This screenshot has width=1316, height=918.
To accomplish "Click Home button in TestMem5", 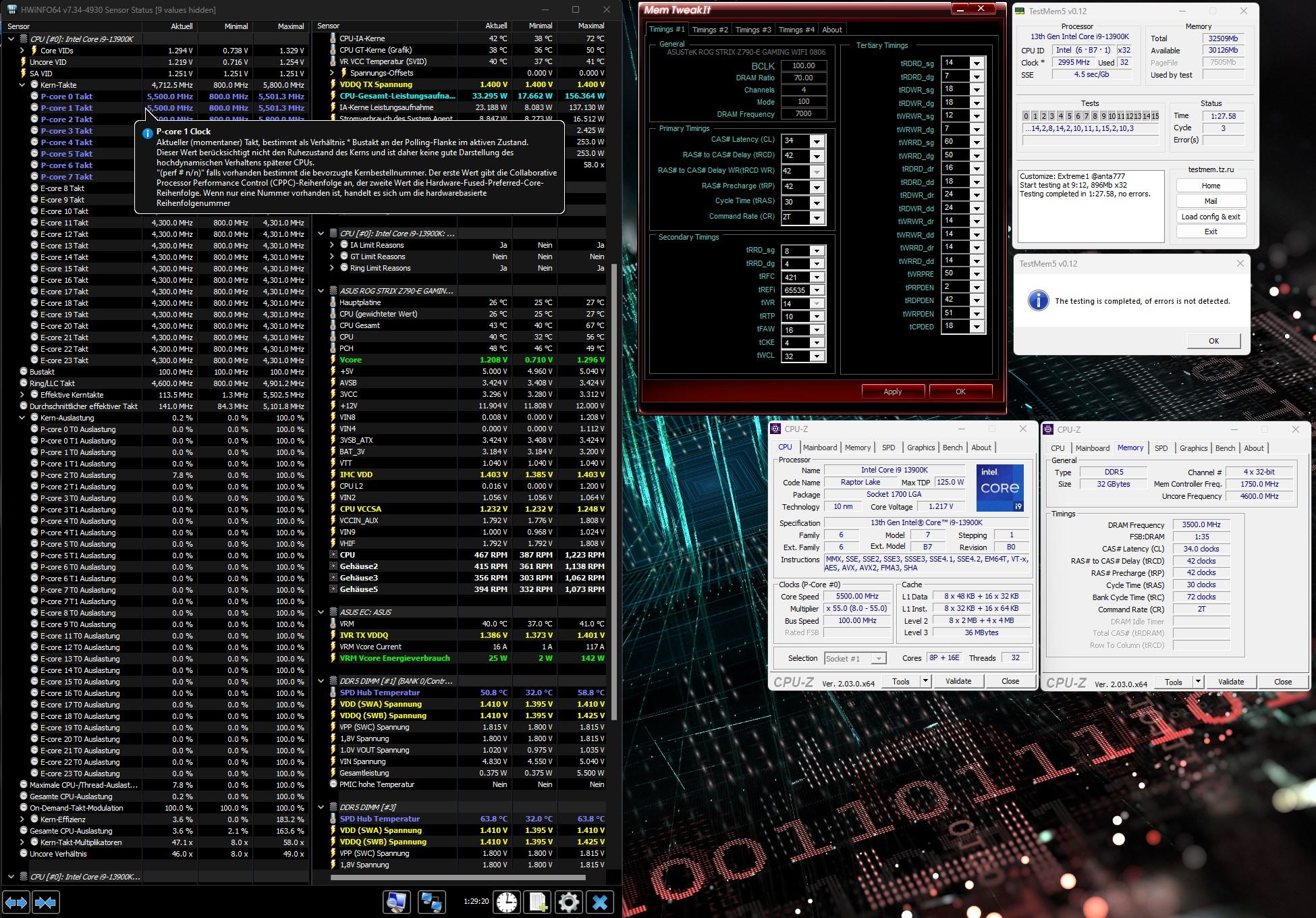I will tap(1211, 186).
